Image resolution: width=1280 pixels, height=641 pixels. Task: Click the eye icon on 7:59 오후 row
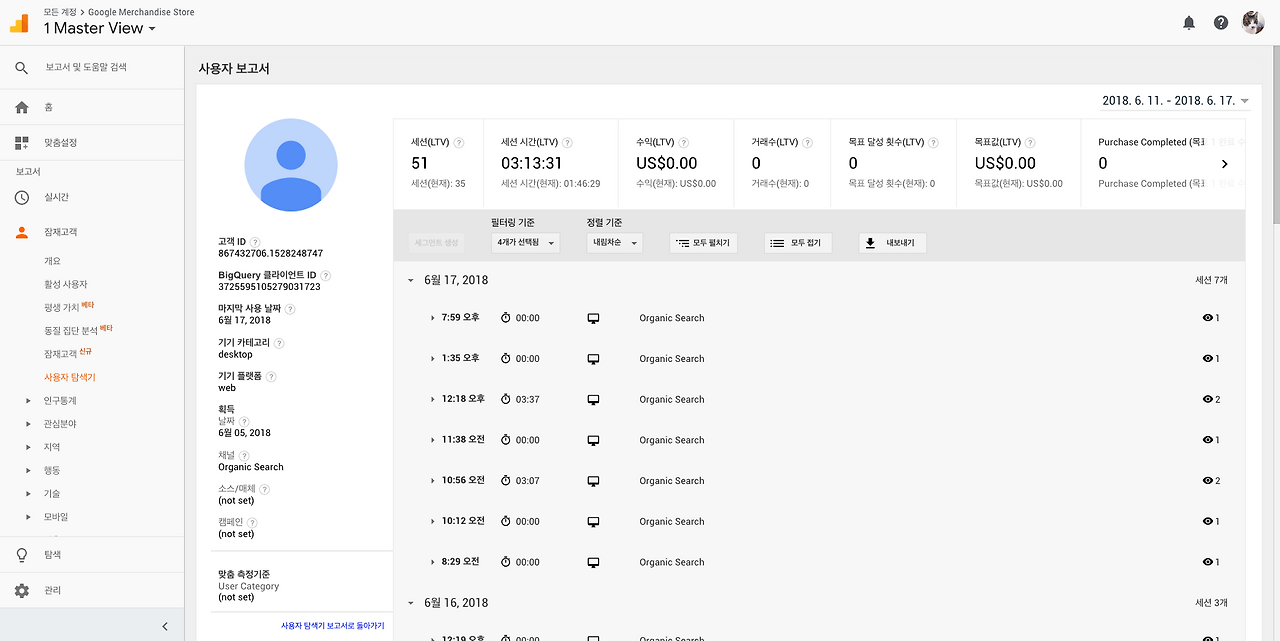pos(1208,318)
